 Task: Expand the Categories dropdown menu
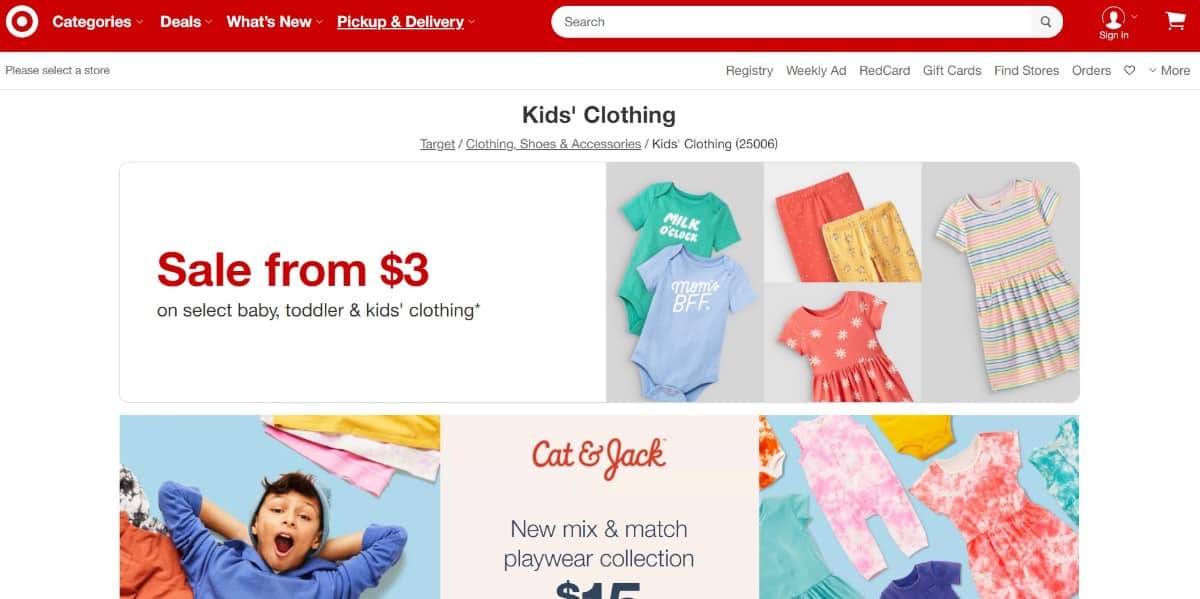point(97,22)
